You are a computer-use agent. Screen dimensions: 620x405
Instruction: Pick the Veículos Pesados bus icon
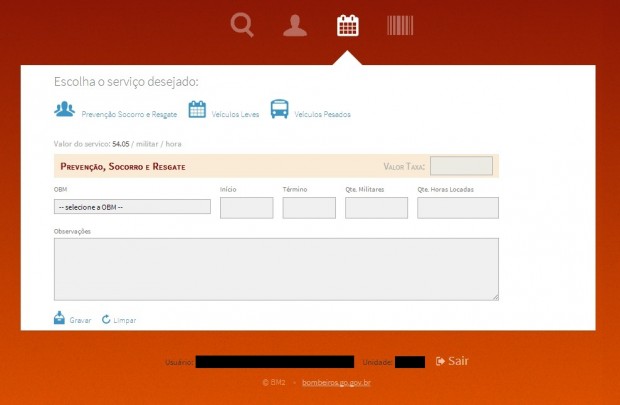click(x=279, y=110)
